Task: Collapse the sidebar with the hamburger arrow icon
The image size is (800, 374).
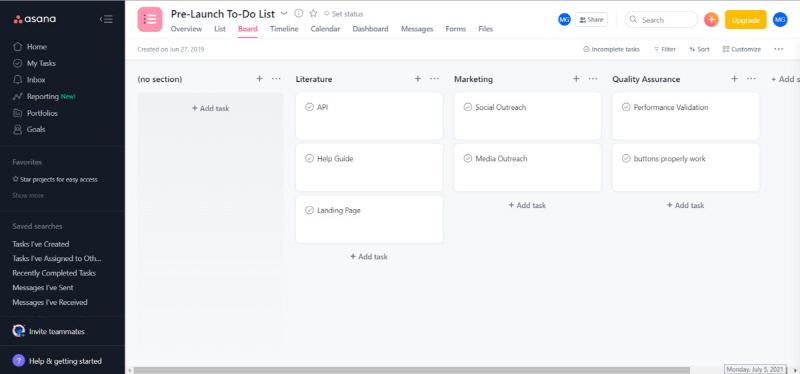Action: [x=106, y=19]
